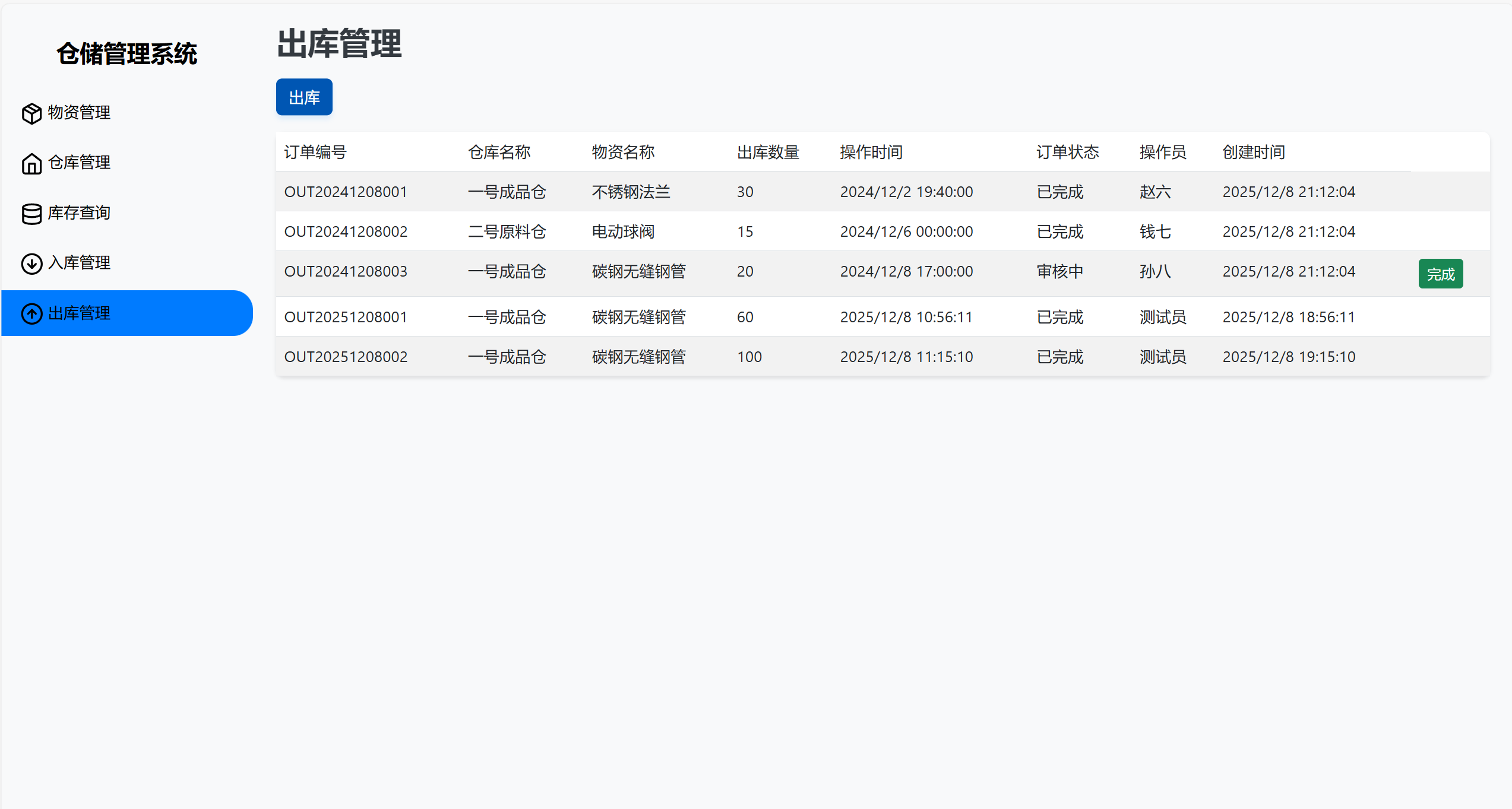This screenshot has height=809, width=1512.
Task: Click the 订单状态 column header
Action: (x=1067, y=152)
